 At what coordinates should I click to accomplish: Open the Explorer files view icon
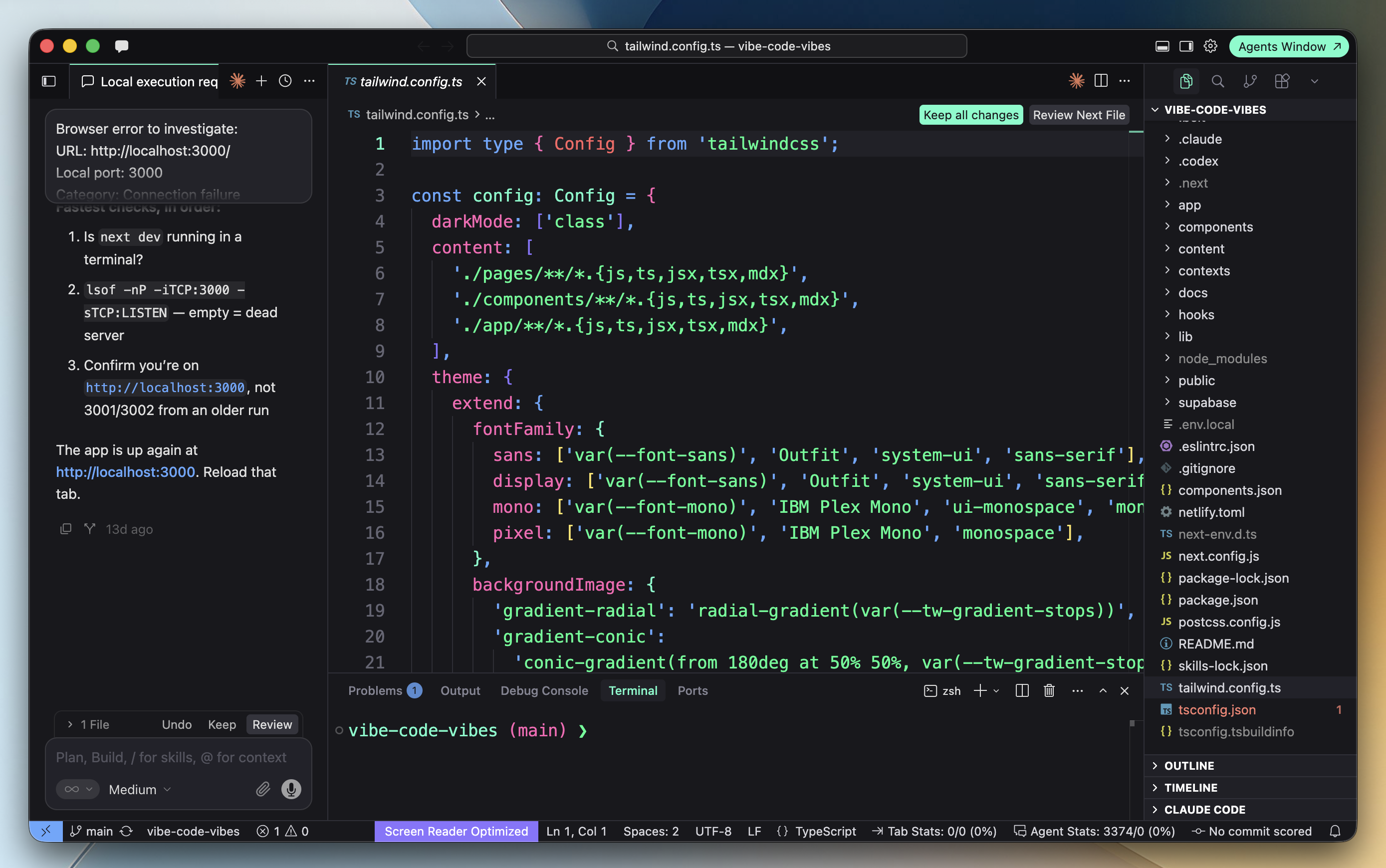[1186, 81]
